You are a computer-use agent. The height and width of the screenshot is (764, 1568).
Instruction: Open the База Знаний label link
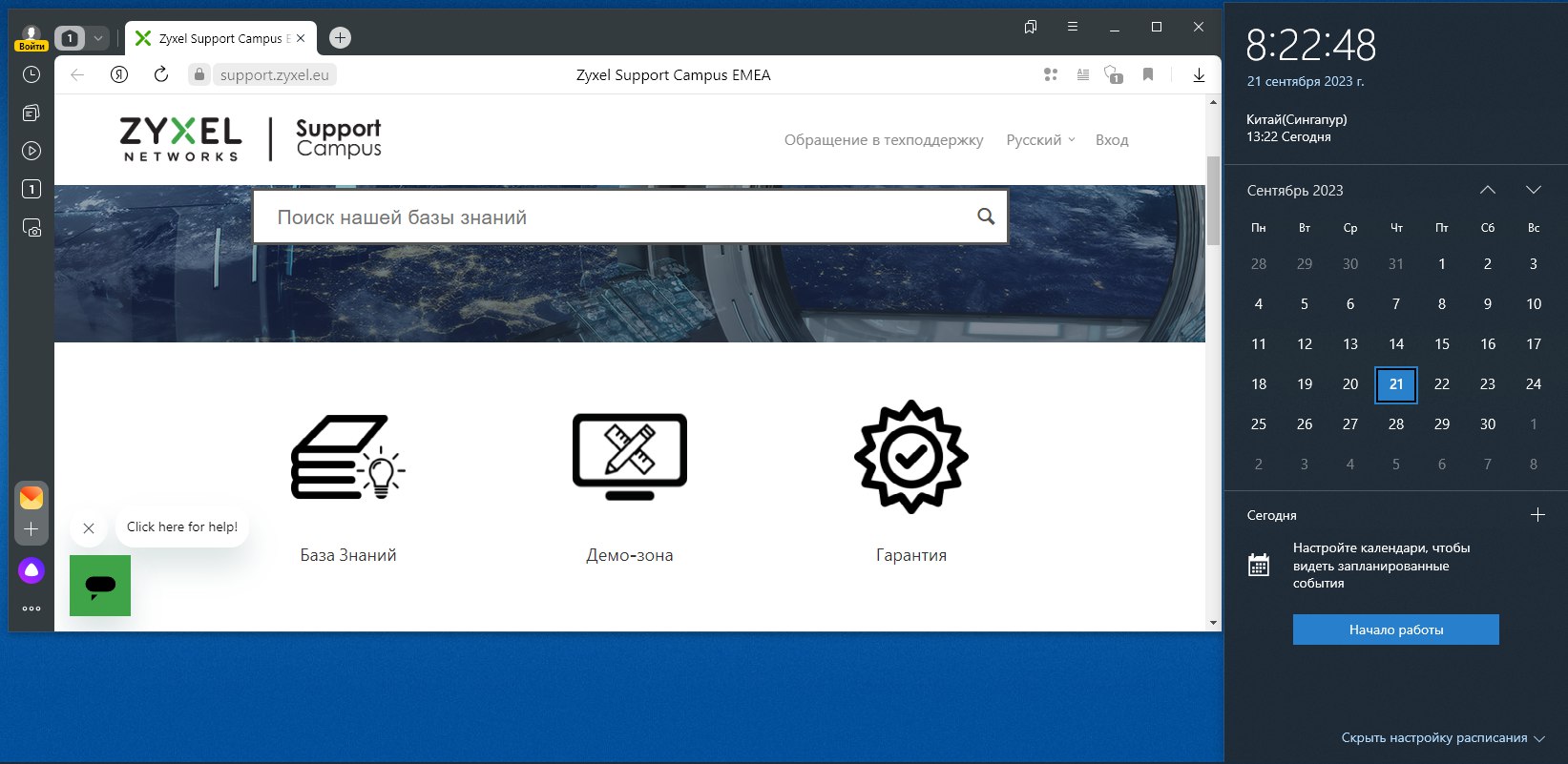(x=348, y=555)
